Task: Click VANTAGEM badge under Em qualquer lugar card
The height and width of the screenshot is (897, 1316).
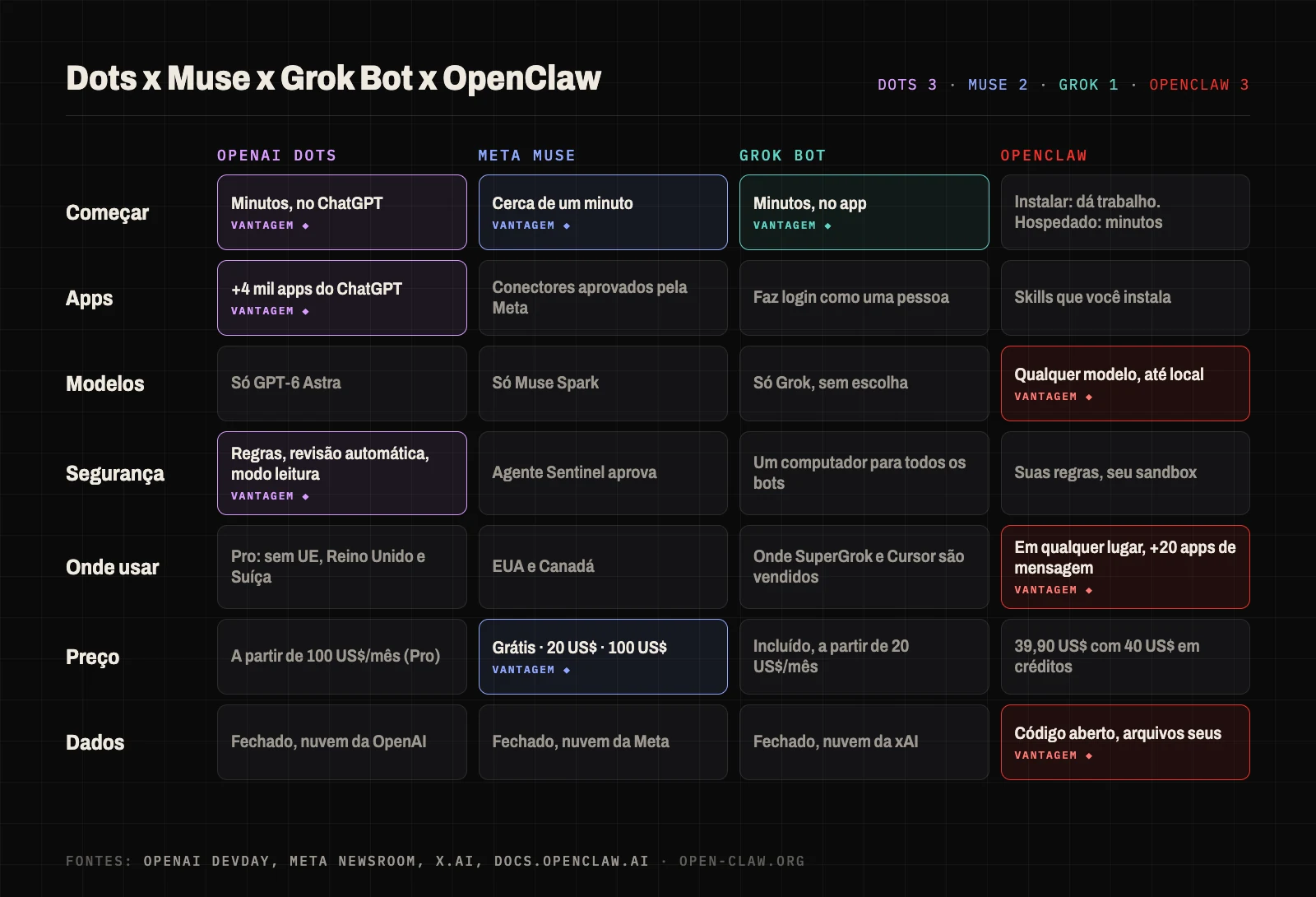Action: pos(1054,590)
